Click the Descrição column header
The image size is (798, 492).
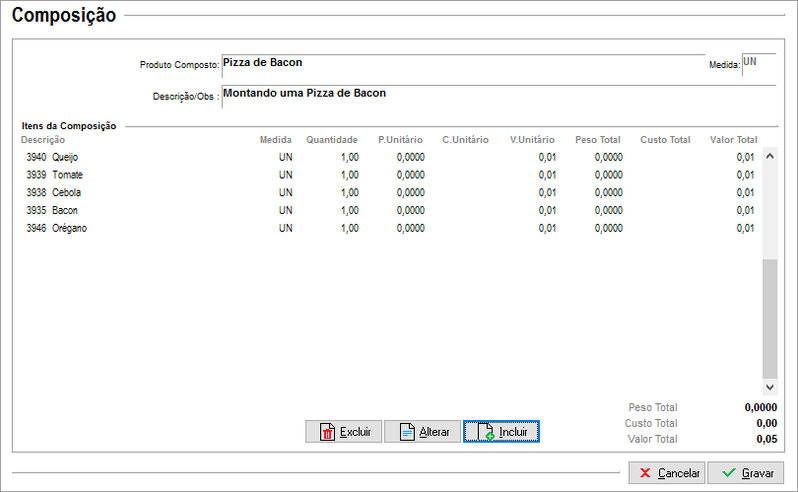pyautogui.click(x=43, y=140)
